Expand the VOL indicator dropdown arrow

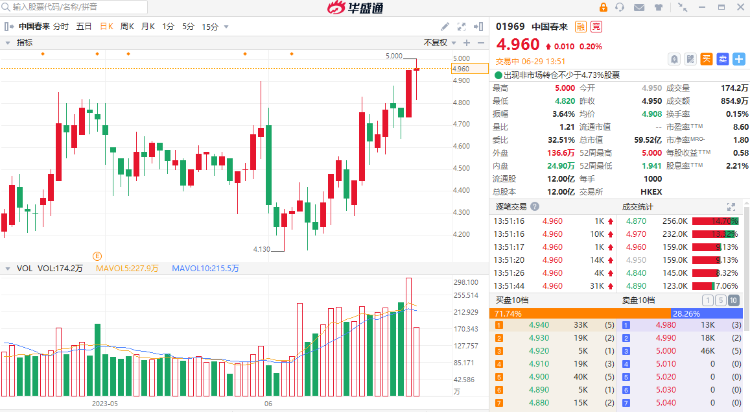coord(8,268)
